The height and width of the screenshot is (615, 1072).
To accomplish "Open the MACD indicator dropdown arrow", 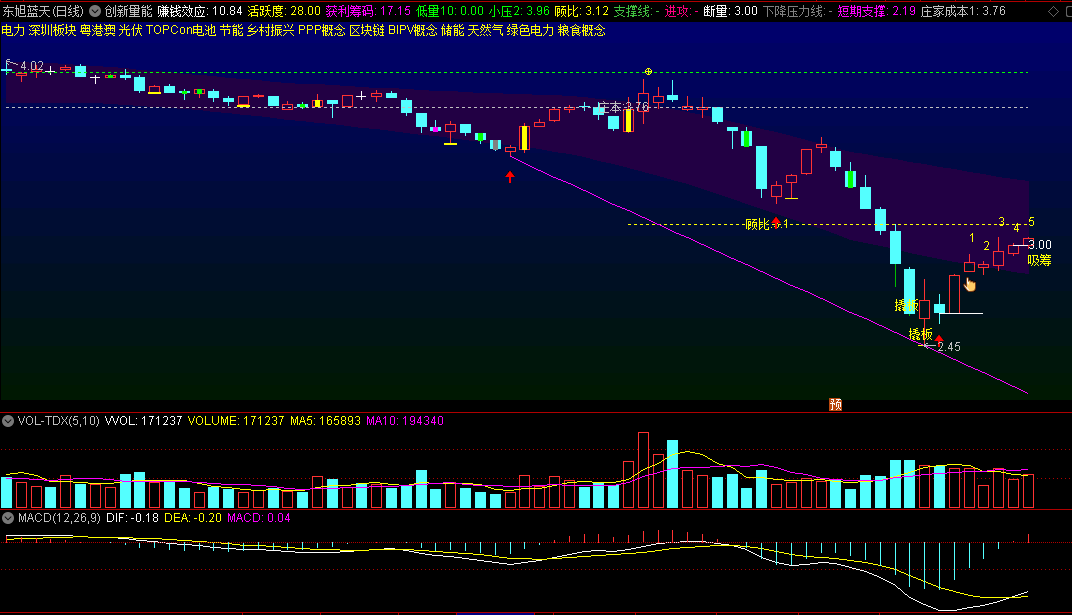I will point(8,518).
